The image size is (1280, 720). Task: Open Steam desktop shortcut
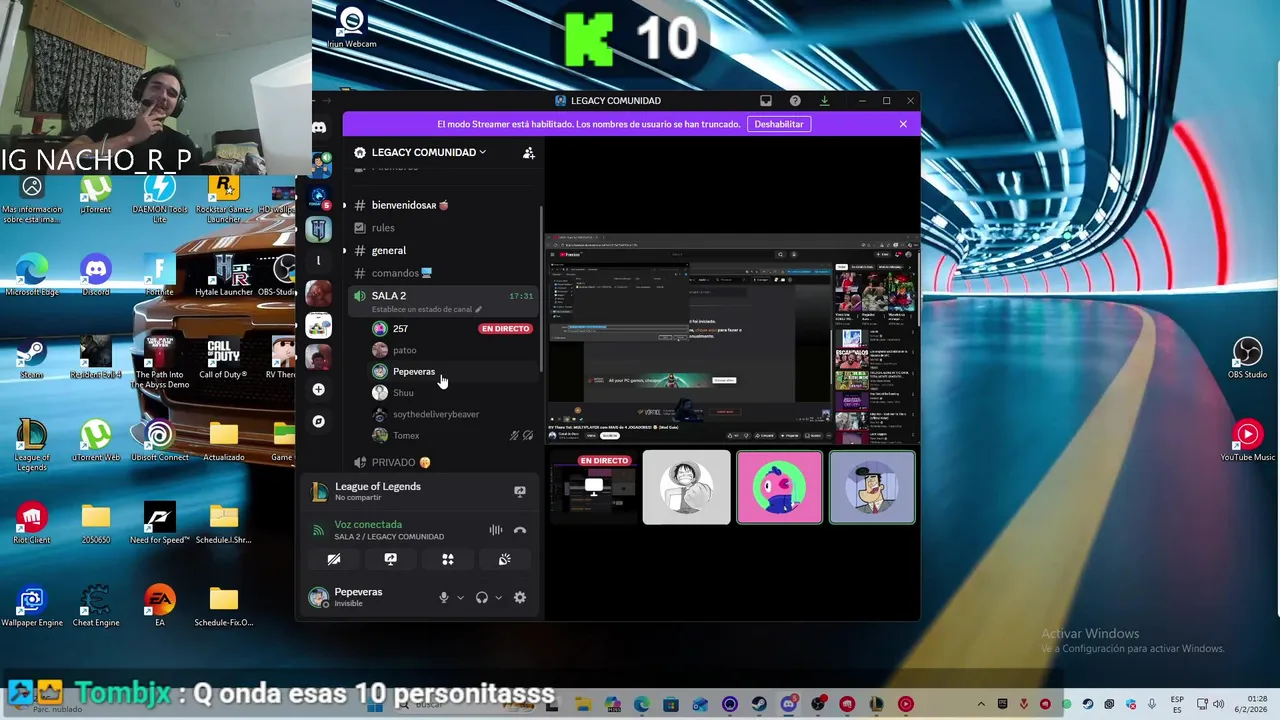pos(32,358)
